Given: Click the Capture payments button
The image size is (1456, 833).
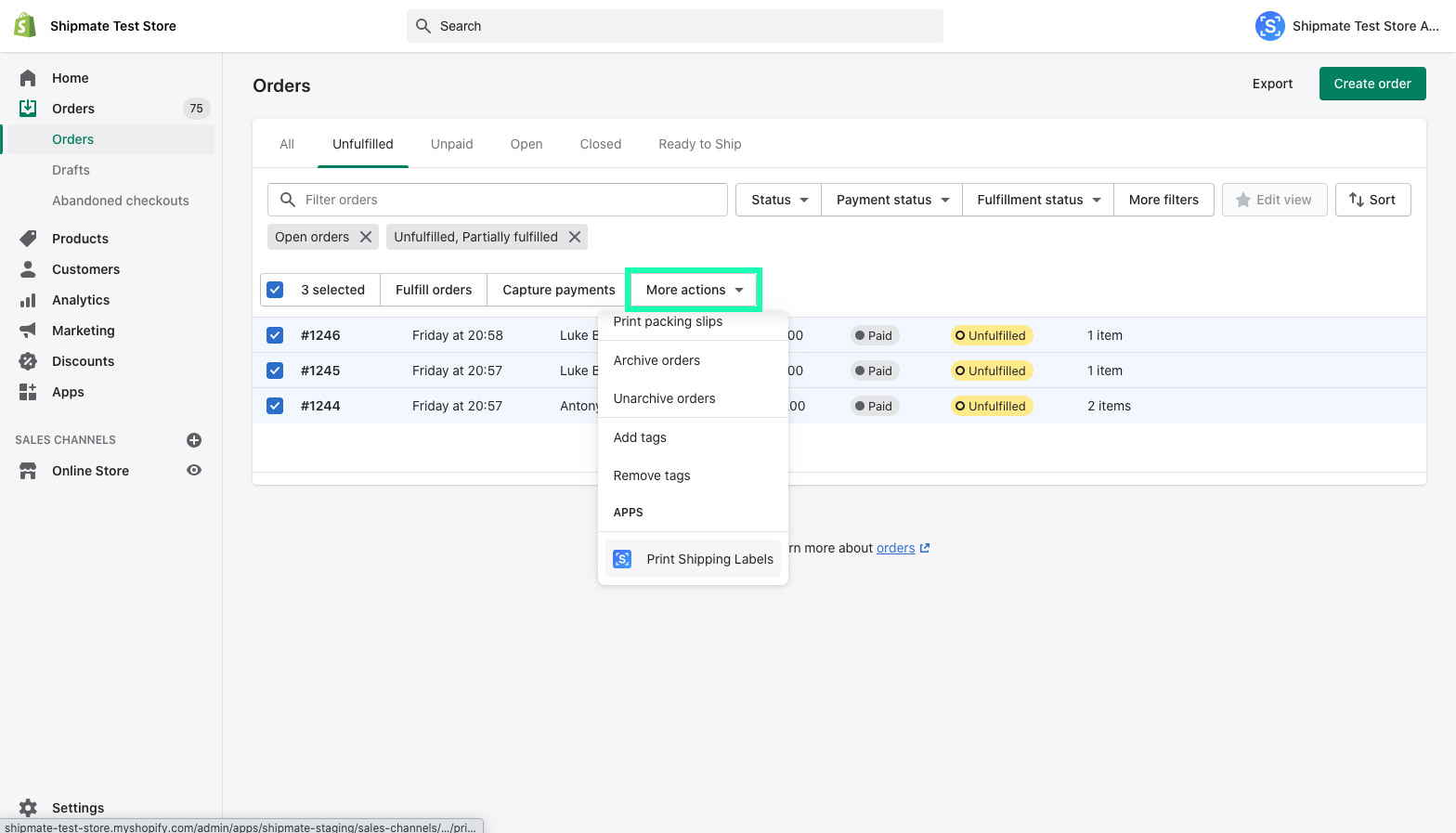Looking at the screenshot, I should point(559,290).
